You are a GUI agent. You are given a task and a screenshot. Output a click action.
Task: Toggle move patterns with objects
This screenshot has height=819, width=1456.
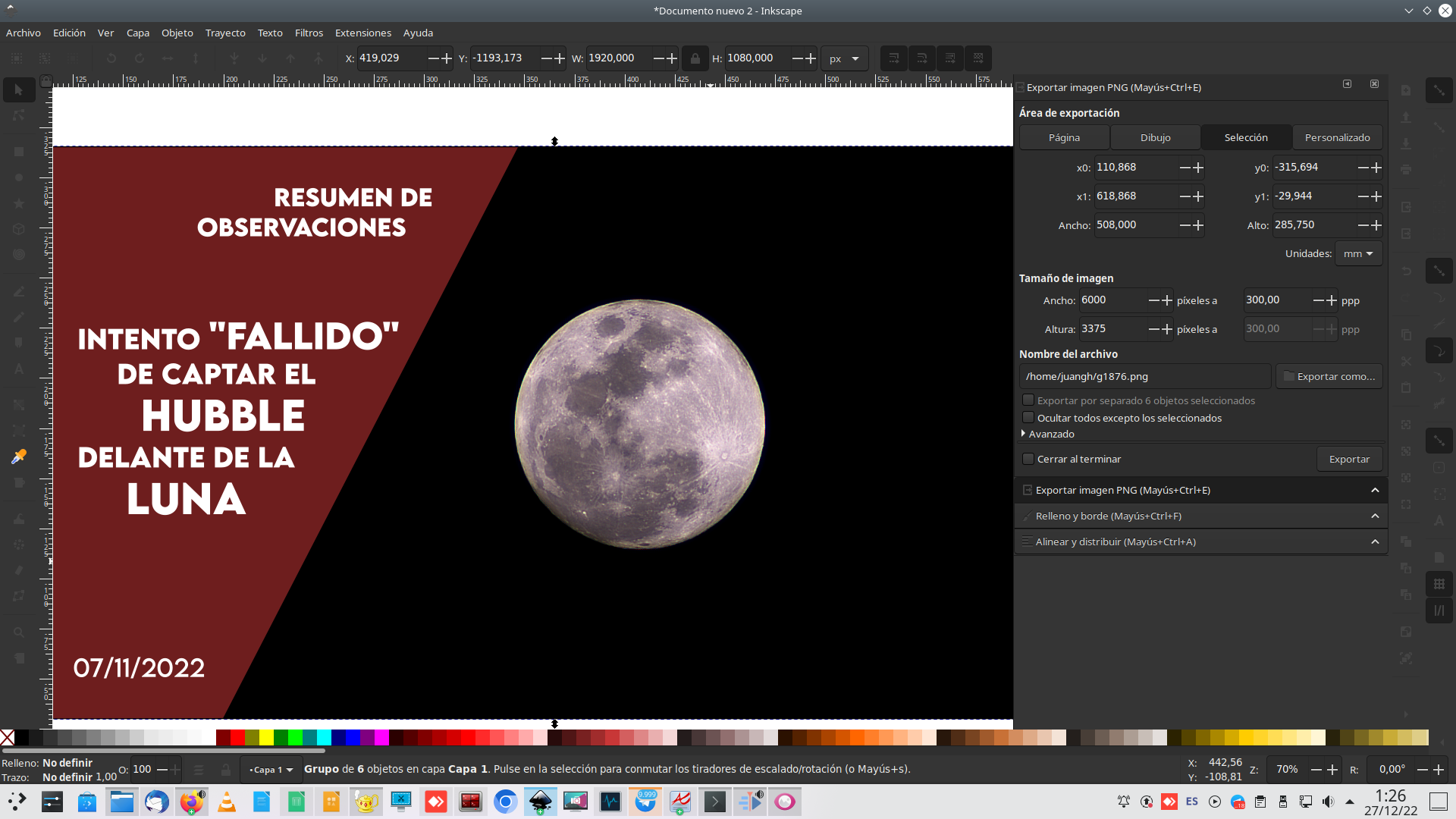977,58
